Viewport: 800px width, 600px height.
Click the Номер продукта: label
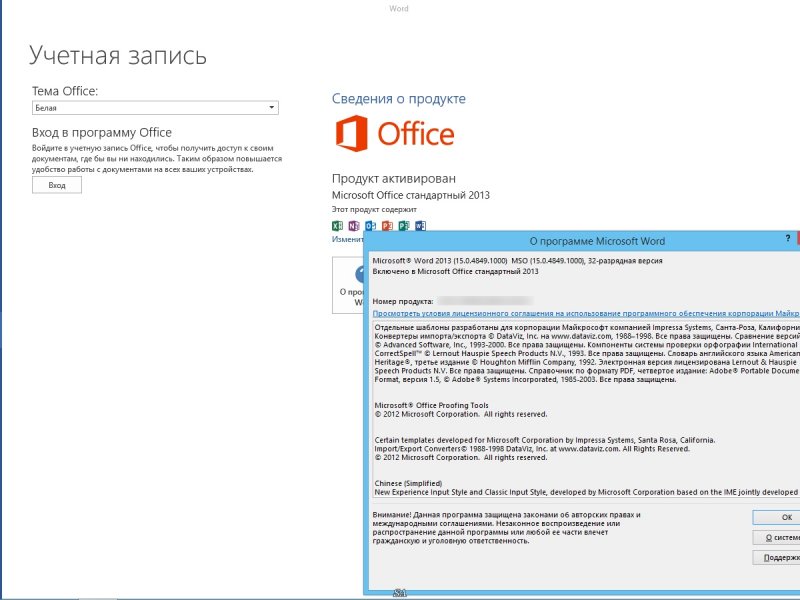tap(403, 302)
